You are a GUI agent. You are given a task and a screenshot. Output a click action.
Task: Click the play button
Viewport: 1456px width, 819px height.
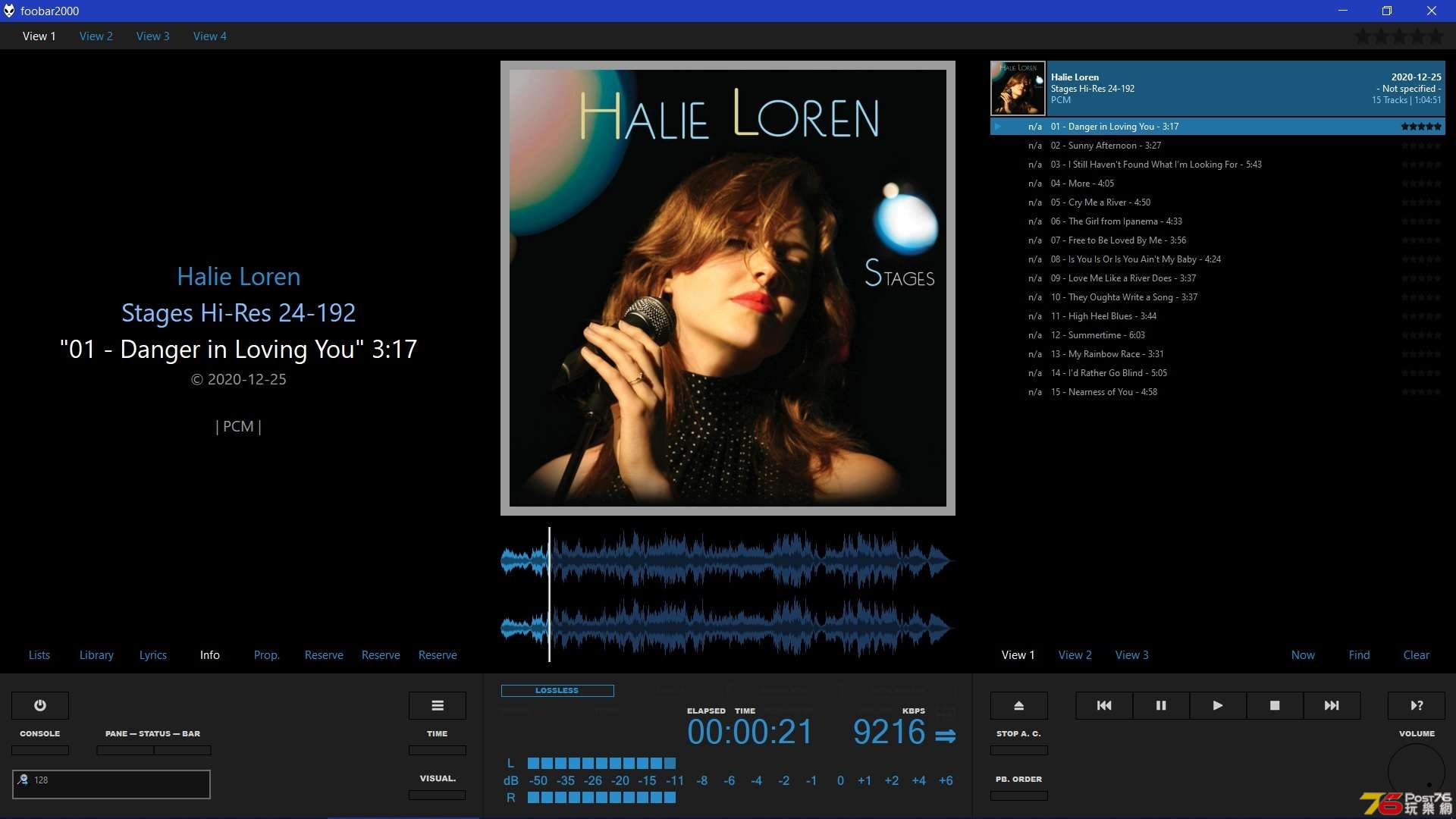(1218, 705)
